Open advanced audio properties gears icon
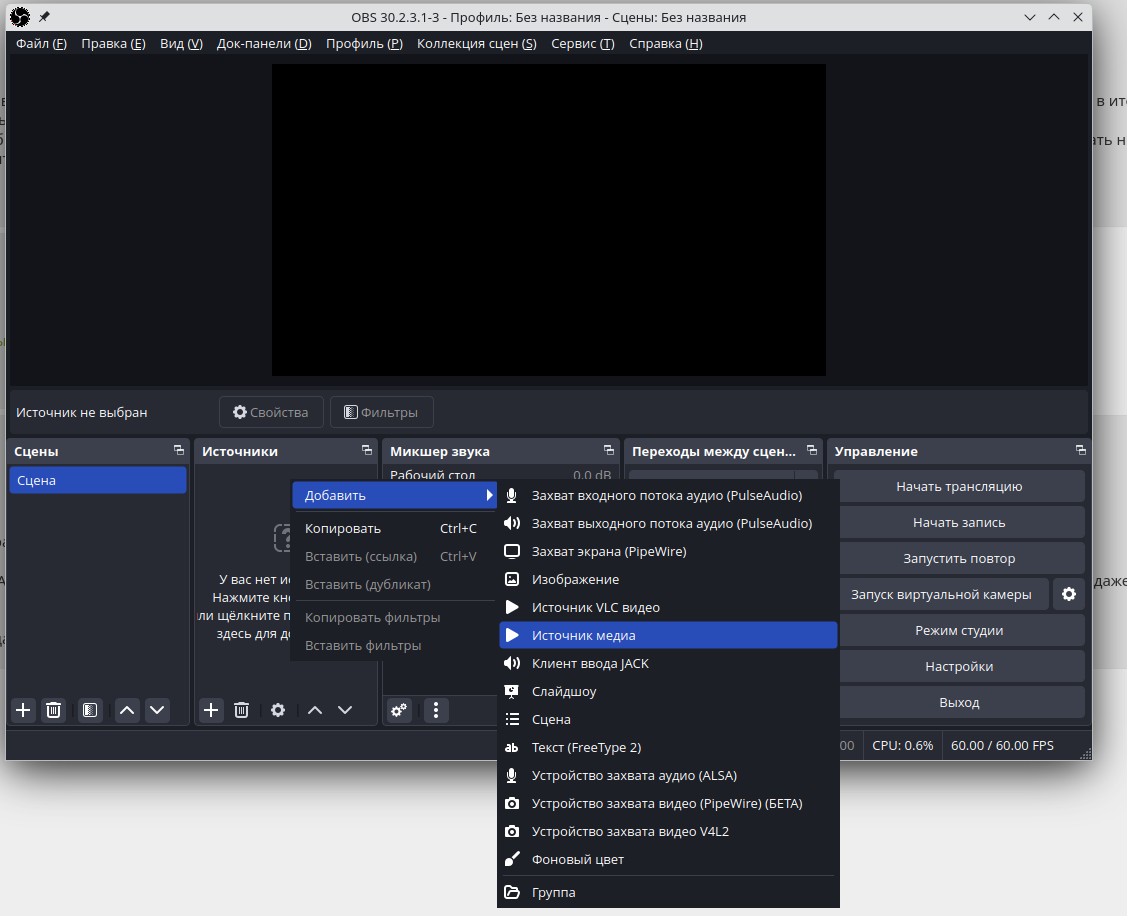Image resolution: width=1127 pixels, height=916 pixels. click(399, 710)
